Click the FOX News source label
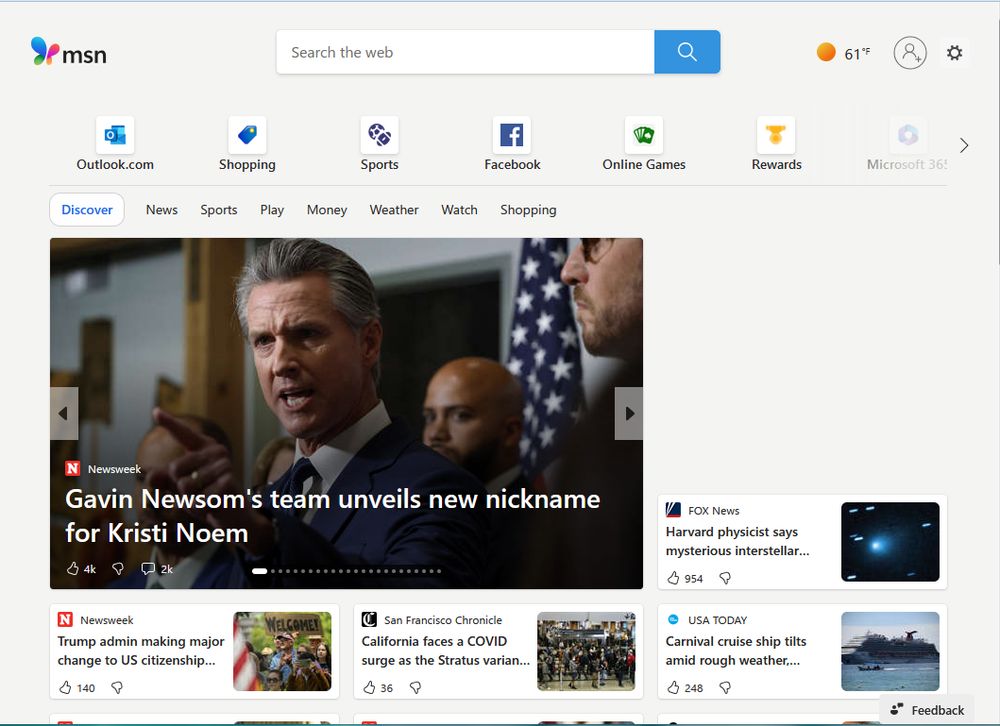The height and width of the screenshot is (726, 1000). 714,510
